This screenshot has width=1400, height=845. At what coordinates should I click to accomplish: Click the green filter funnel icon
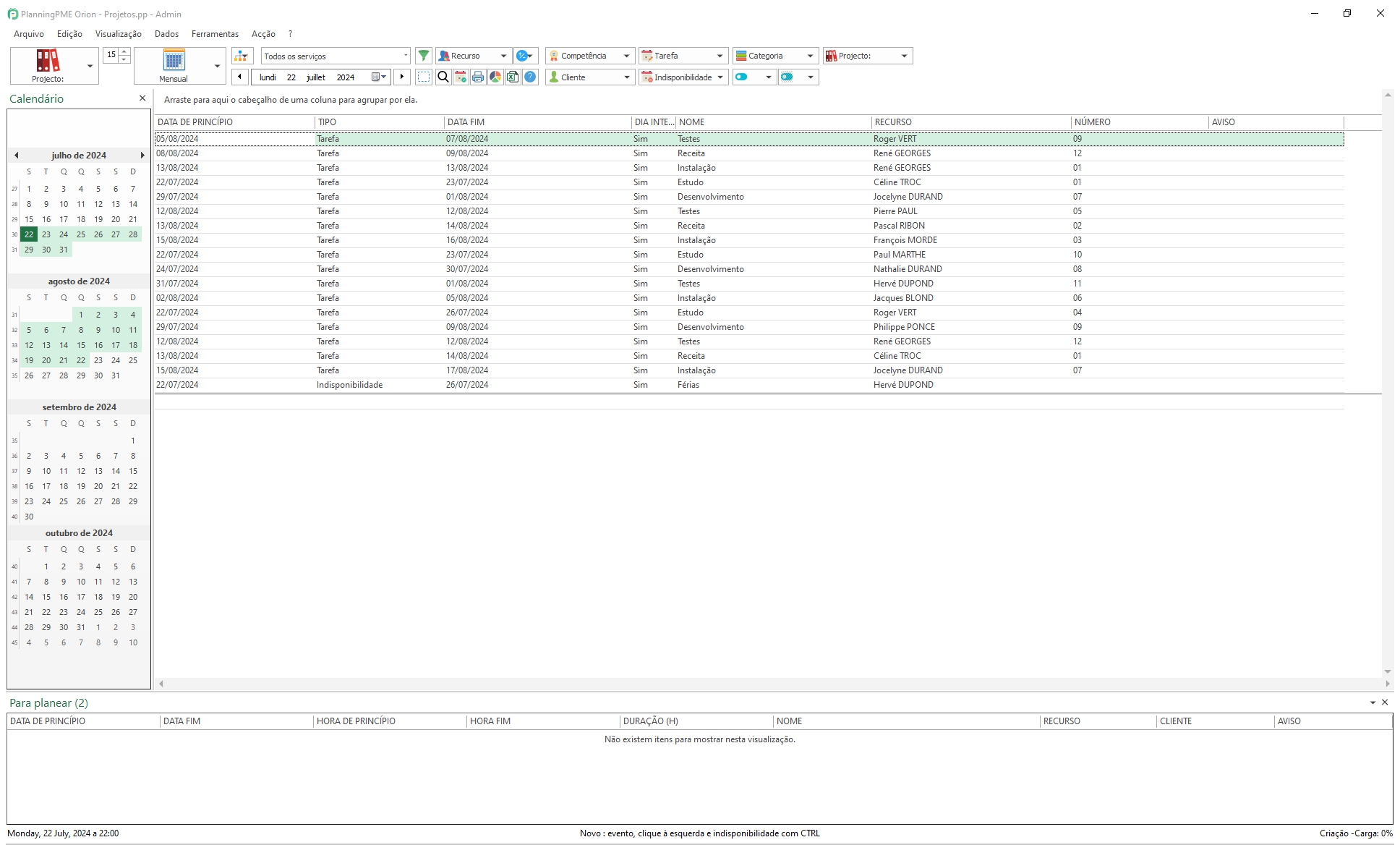[x=424, y=56]
